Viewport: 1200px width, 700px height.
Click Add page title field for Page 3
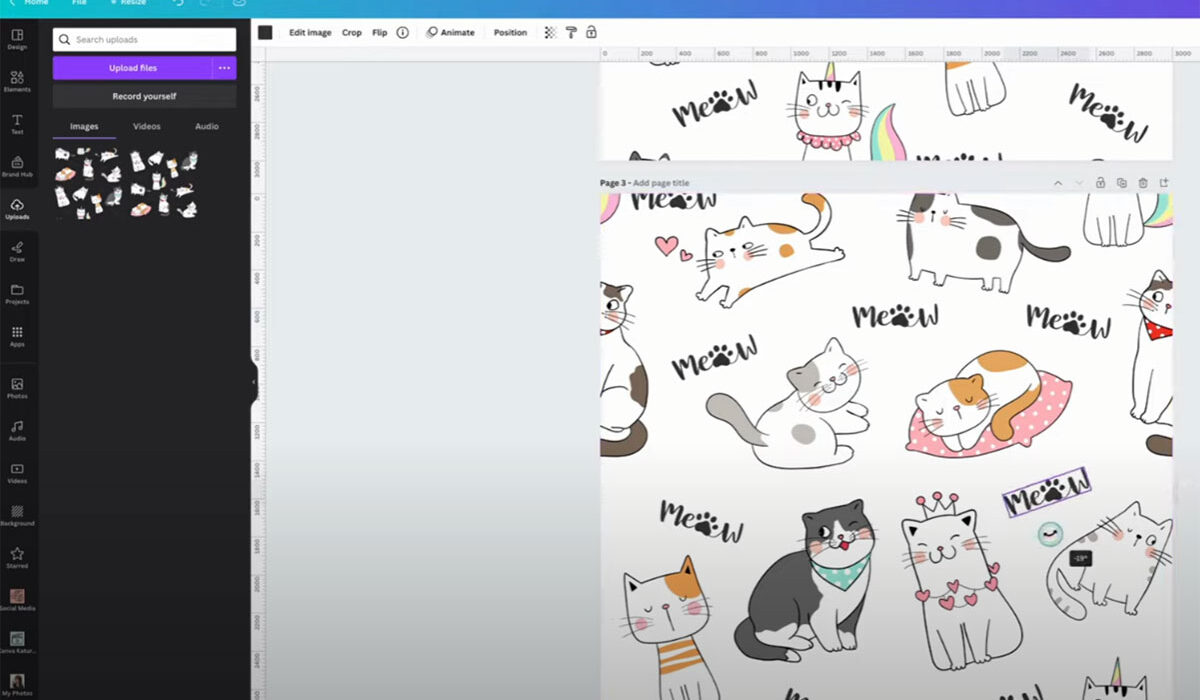(x=661, y=183)
